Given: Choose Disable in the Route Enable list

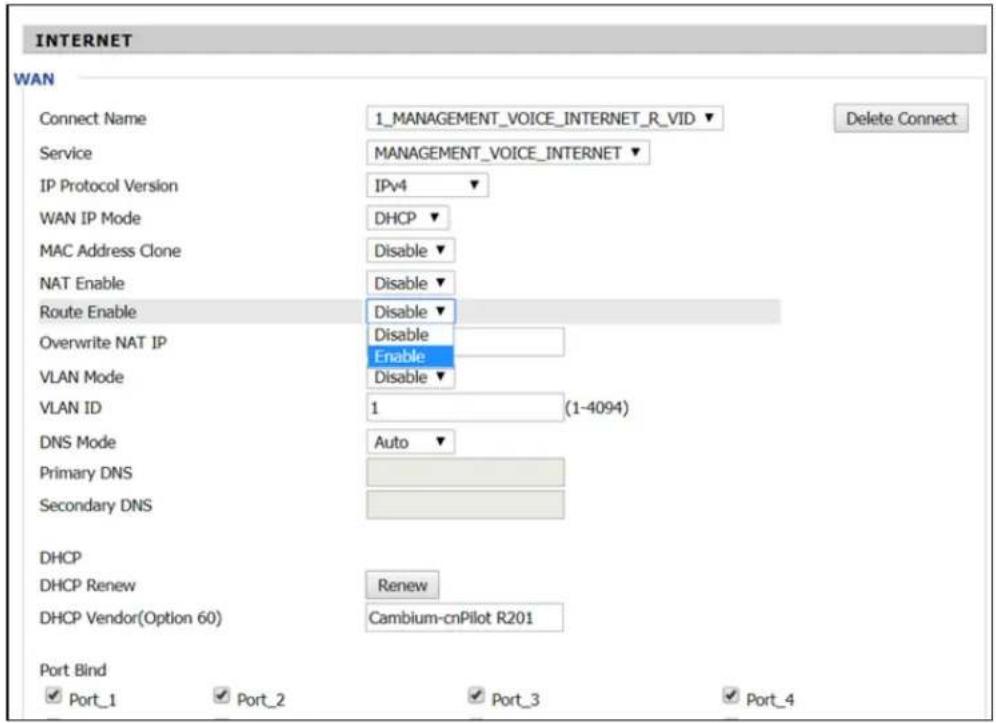Looking at the screenshot, I should 410,335.
